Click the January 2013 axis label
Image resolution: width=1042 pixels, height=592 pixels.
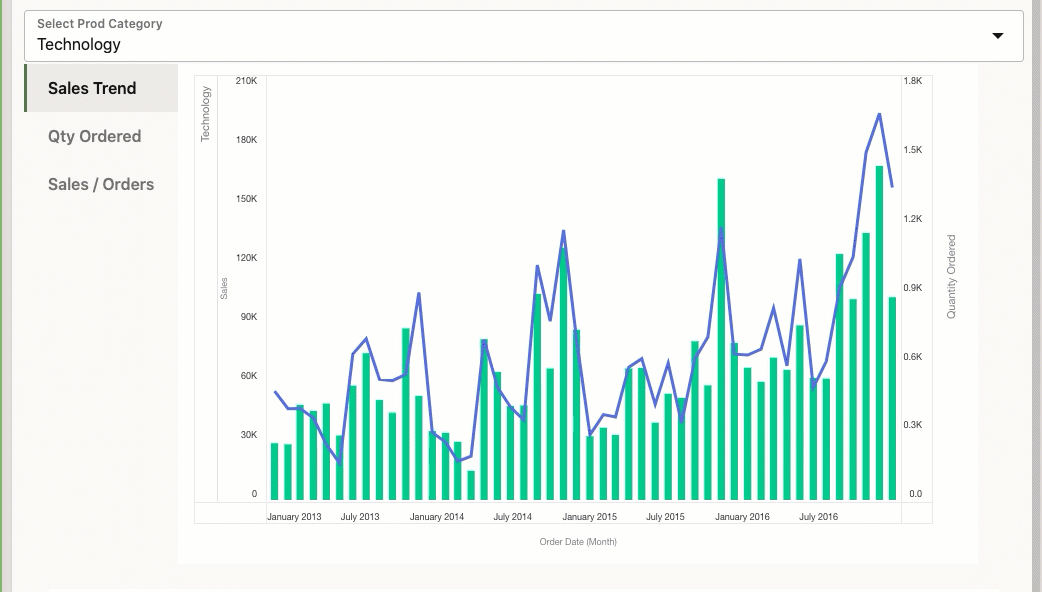(x=294, y=516)
